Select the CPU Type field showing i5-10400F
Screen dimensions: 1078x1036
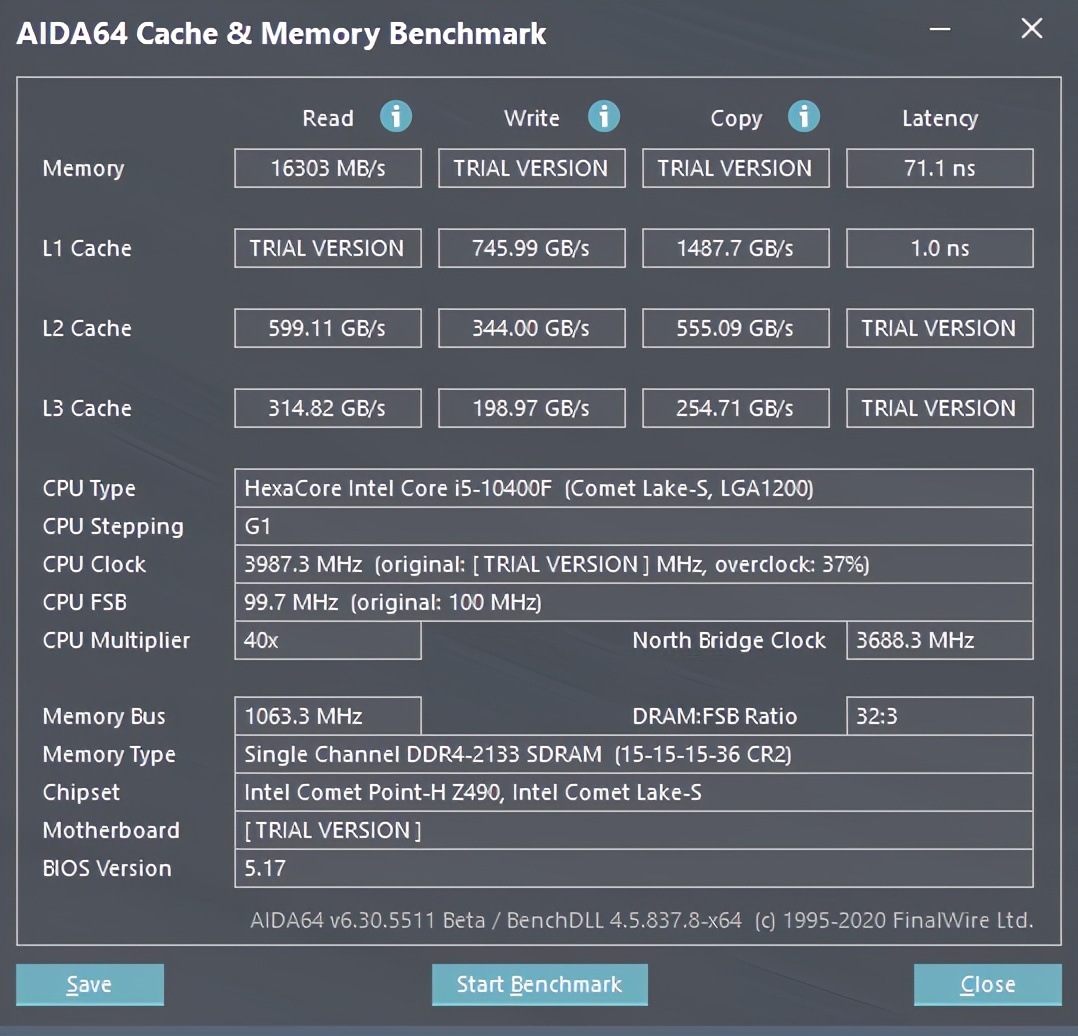[x=633, y=488]
